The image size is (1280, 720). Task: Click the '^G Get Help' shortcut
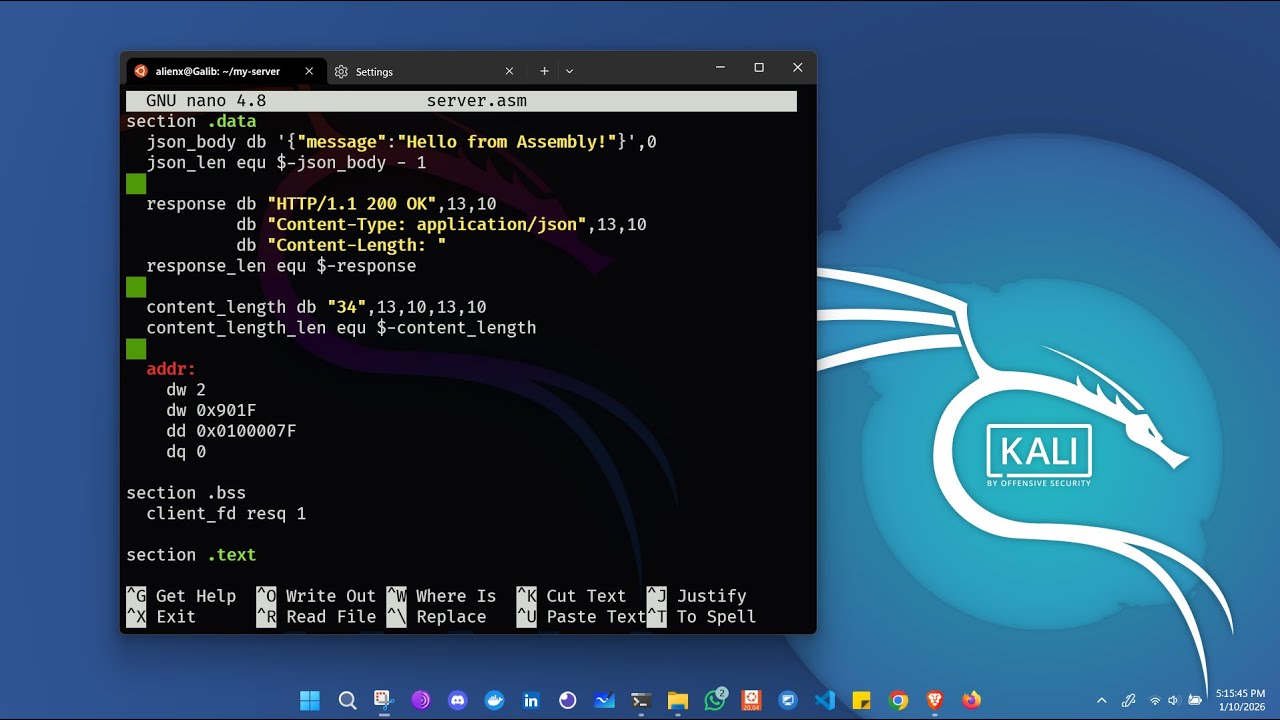(x=181, y=596)
